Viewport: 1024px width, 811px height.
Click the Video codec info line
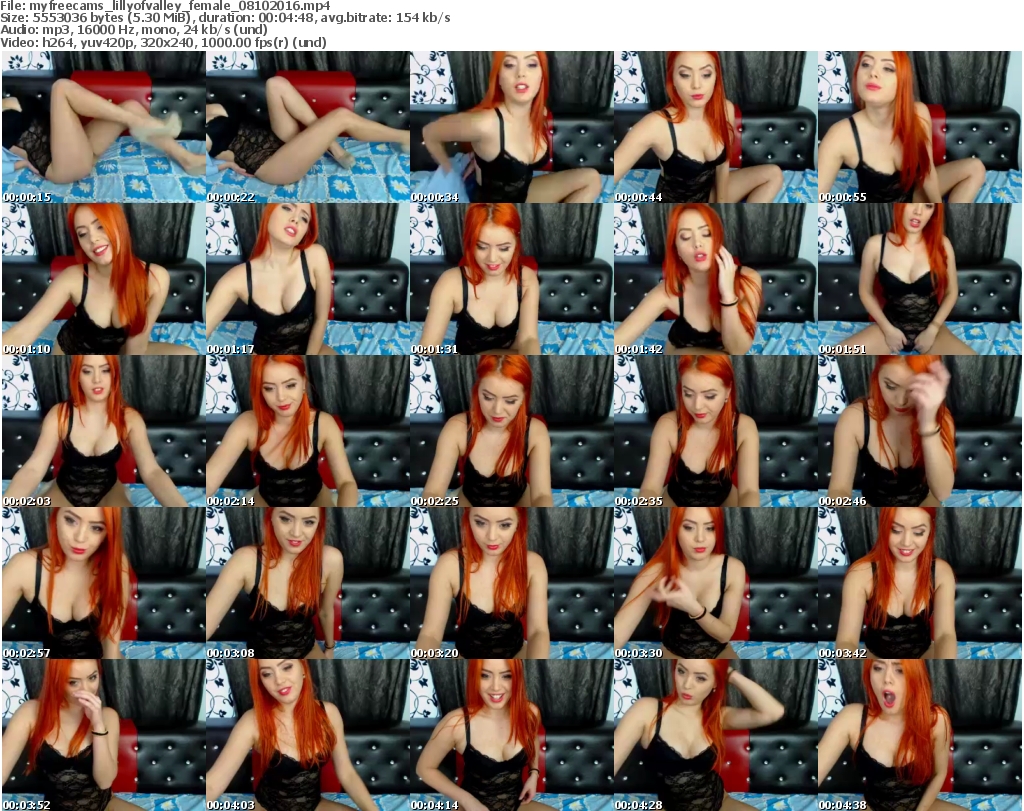point(165,43)
